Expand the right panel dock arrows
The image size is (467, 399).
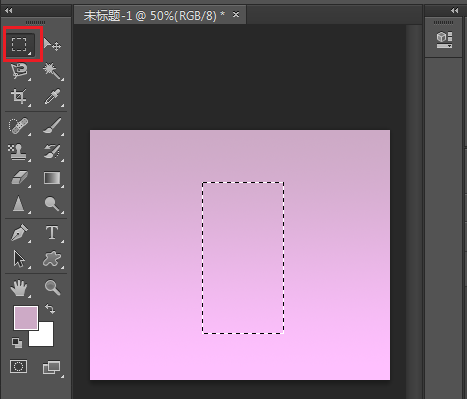[455, 10]
